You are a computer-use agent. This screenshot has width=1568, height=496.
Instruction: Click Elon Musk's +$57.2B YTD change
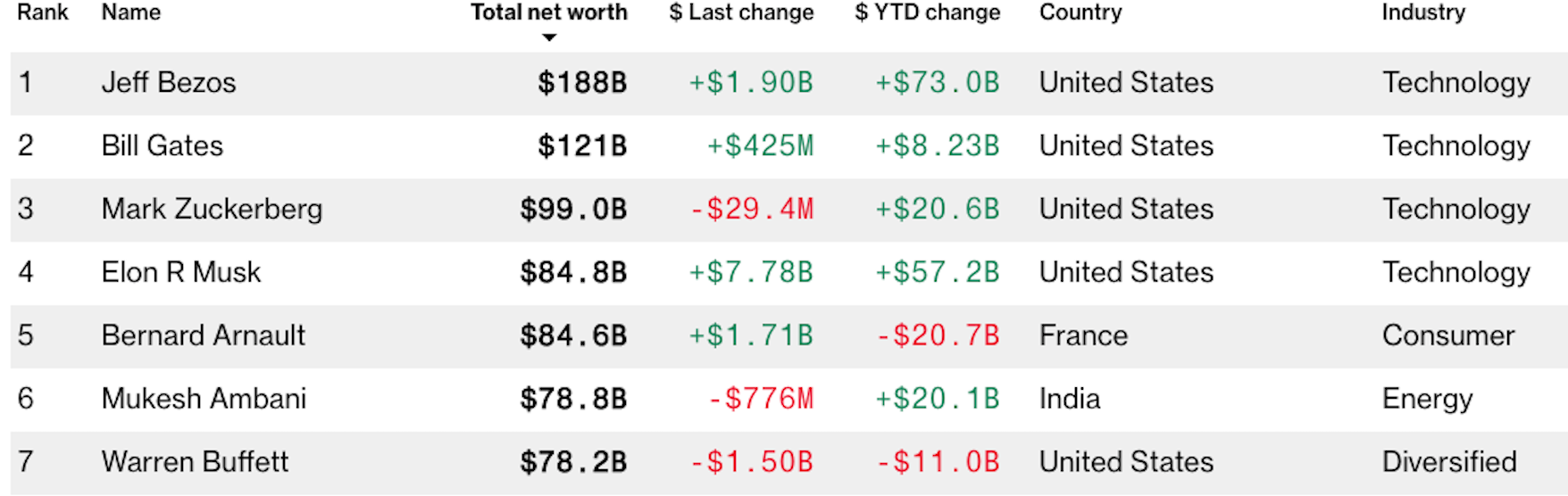click(937, 273)
